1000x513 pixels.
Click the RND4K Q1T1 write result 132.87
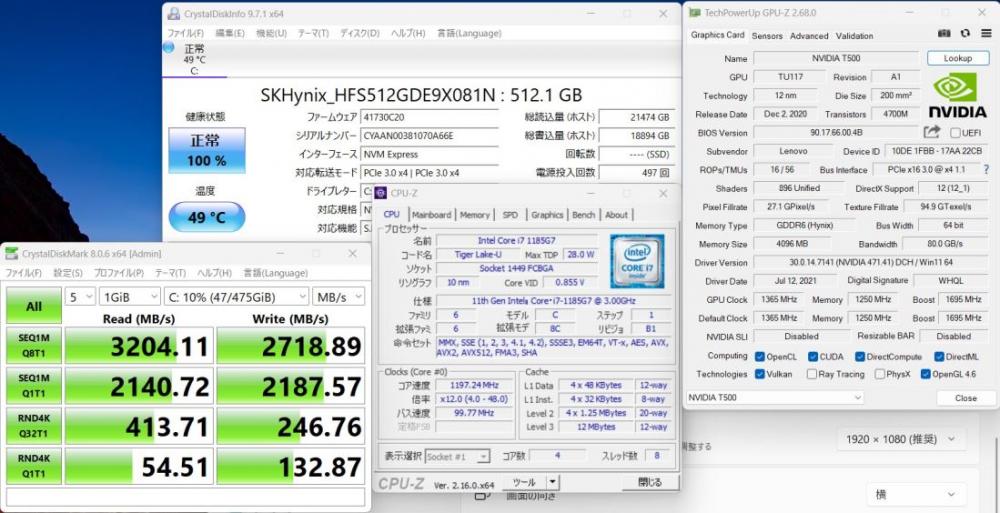click(291, 465)
